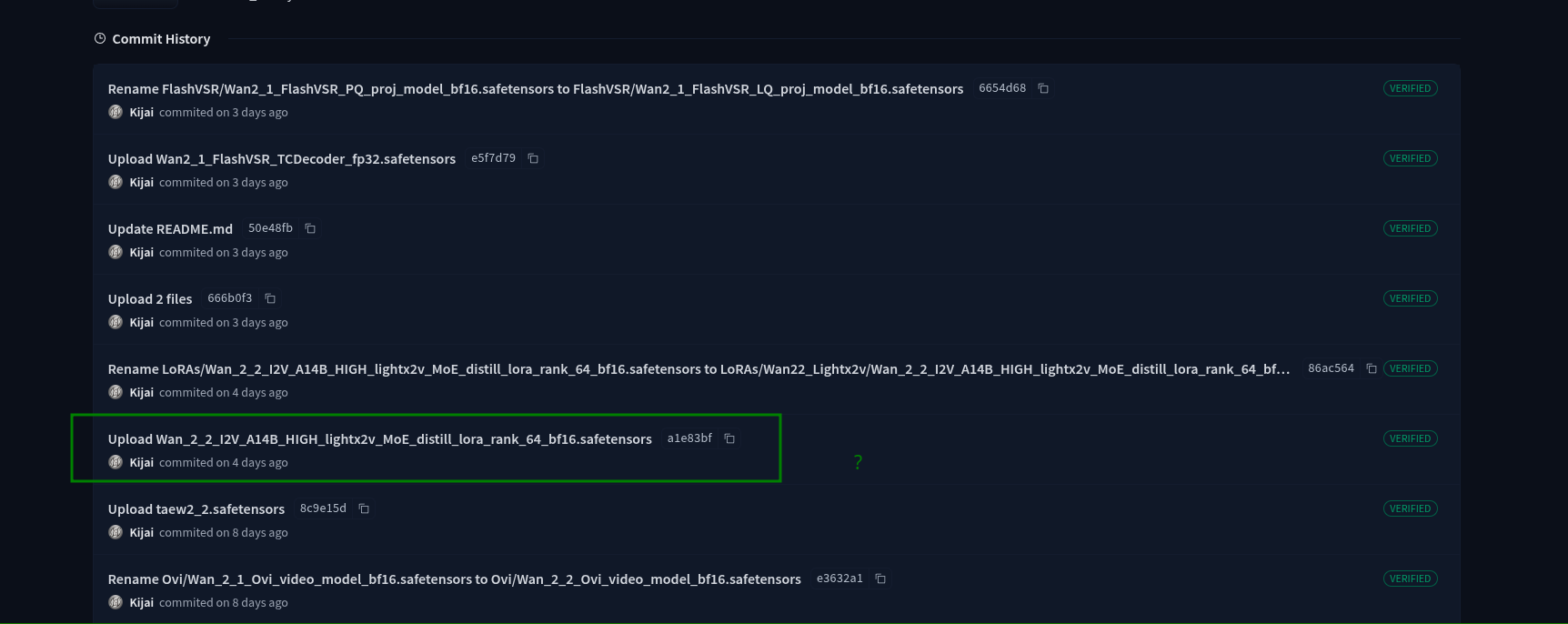Open Kijai profile on TCDecoder upload commit
The width and height of the screenshot is (1568, 624).
click(141, 183)
